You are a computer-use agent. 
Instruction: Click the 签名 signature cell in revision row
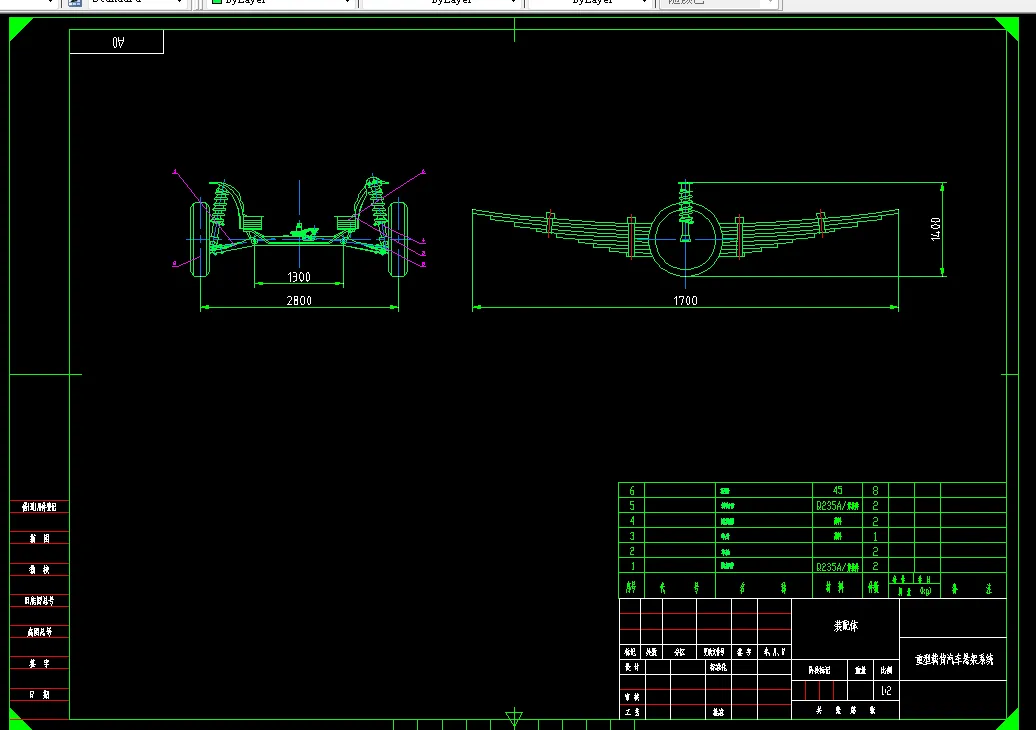pyautogui.click(x=743, y=652)
